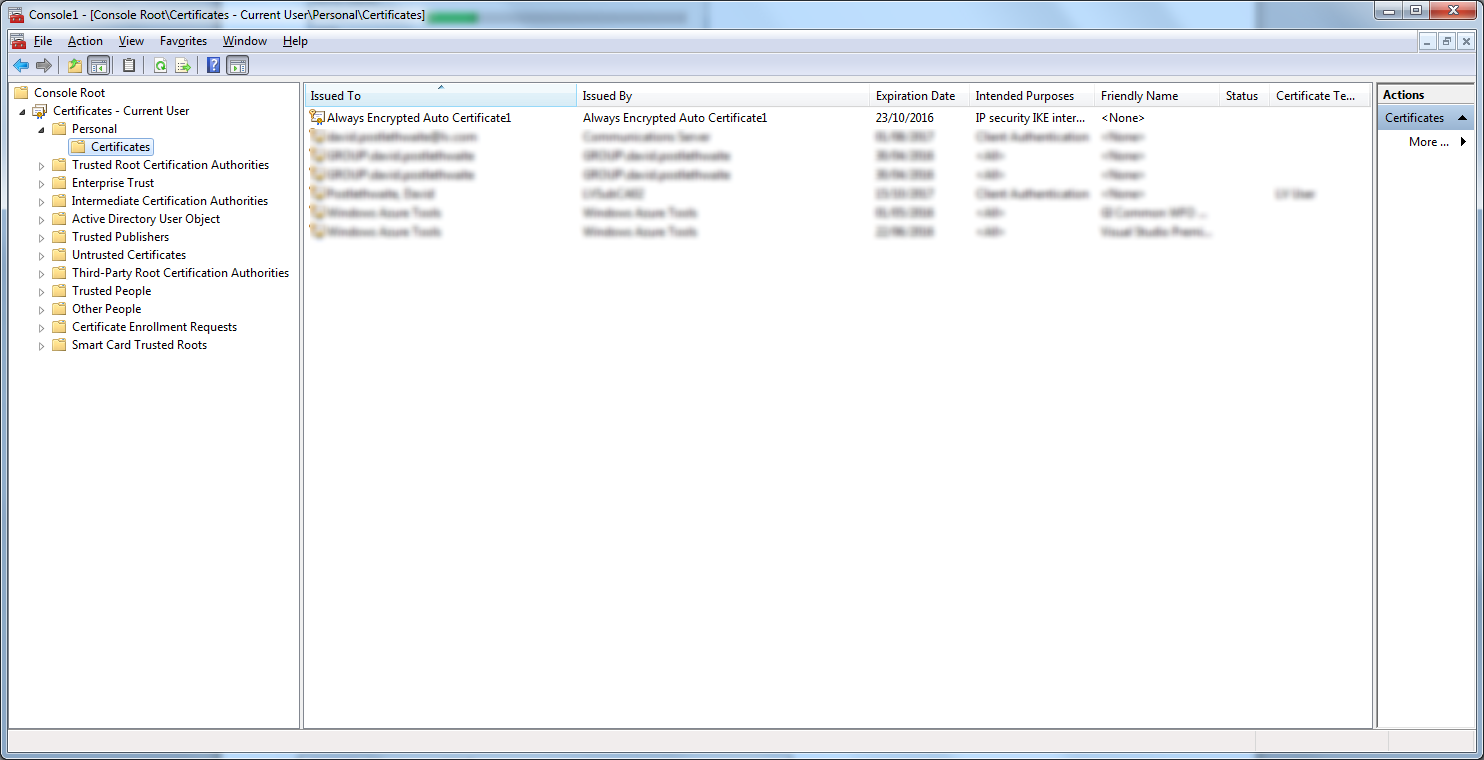The image size is (1484, 760).
Task: Select Active Directory User Object label
Action: tap(146, 219)
